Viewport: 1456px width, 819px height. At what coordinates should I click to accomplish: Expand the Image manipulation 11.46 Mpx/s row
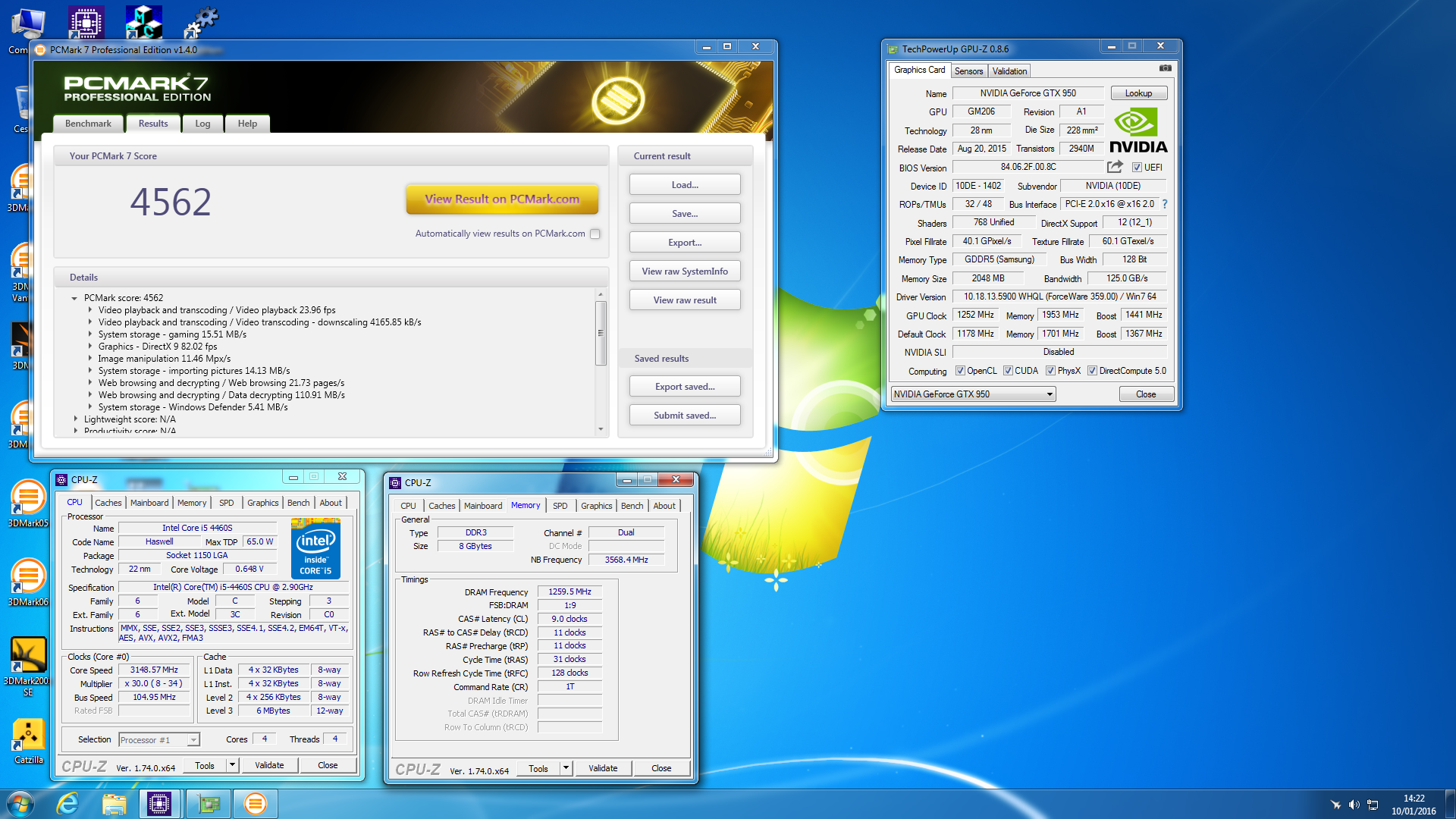(x=90, y=359)
